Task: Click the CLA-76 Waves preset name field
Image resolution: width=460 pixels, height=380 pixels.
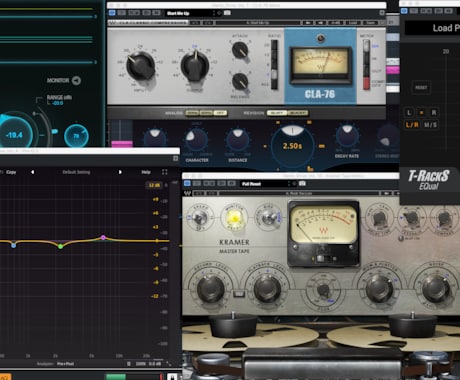Action: pos(258,23)
